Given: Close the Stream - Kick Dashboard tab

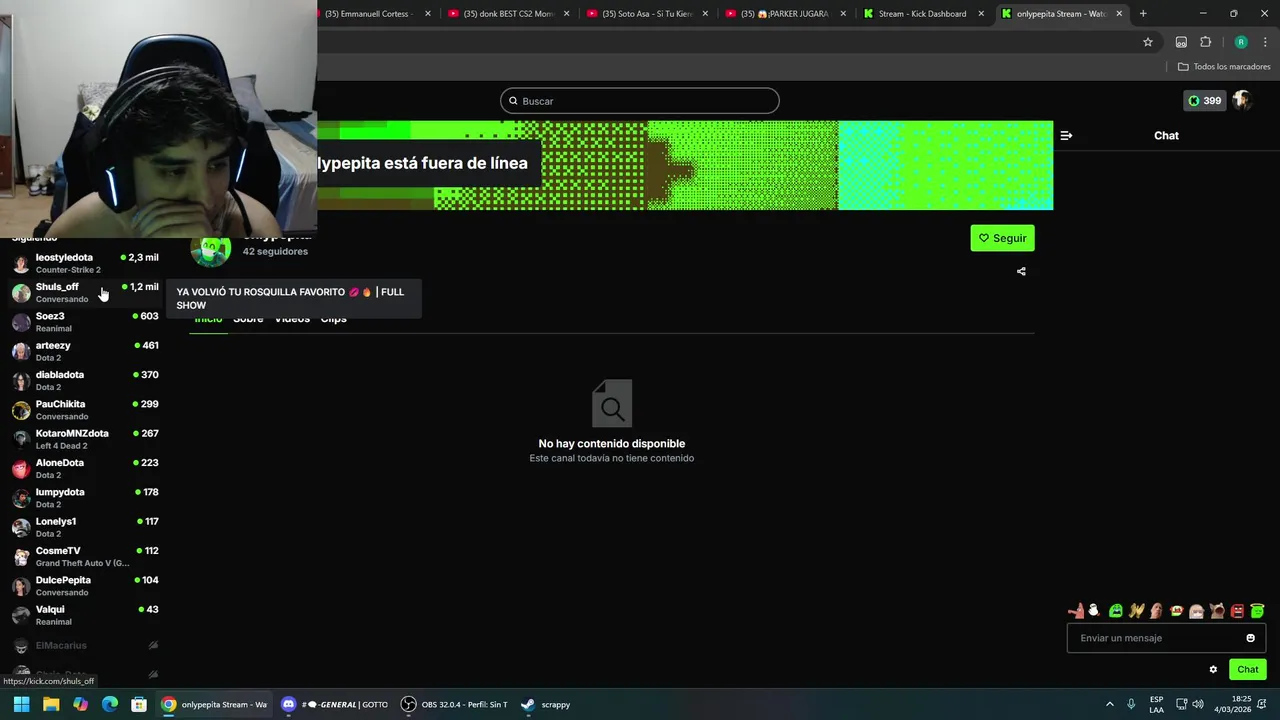Looking at the screenshot, I should coord(981,14).
